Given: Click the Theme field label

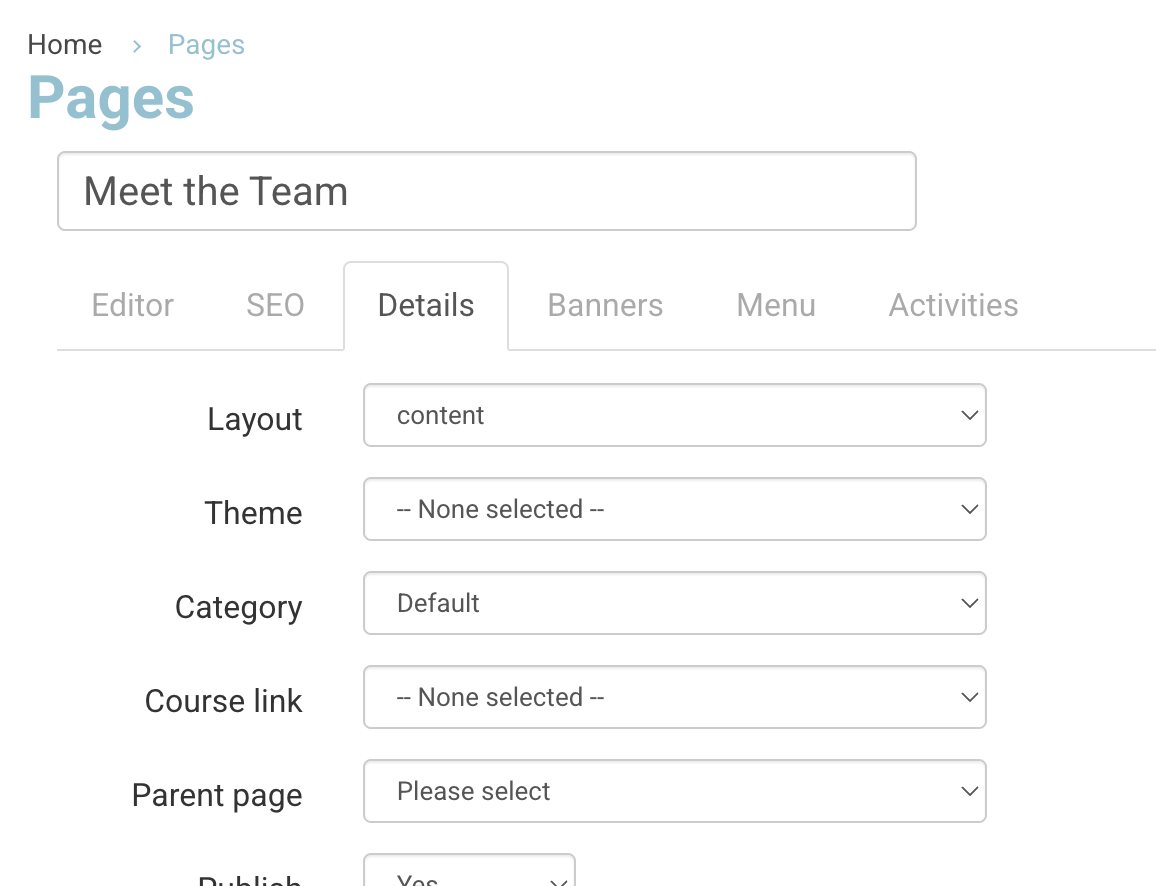Looking at the screenshot, I should [253, 513].
